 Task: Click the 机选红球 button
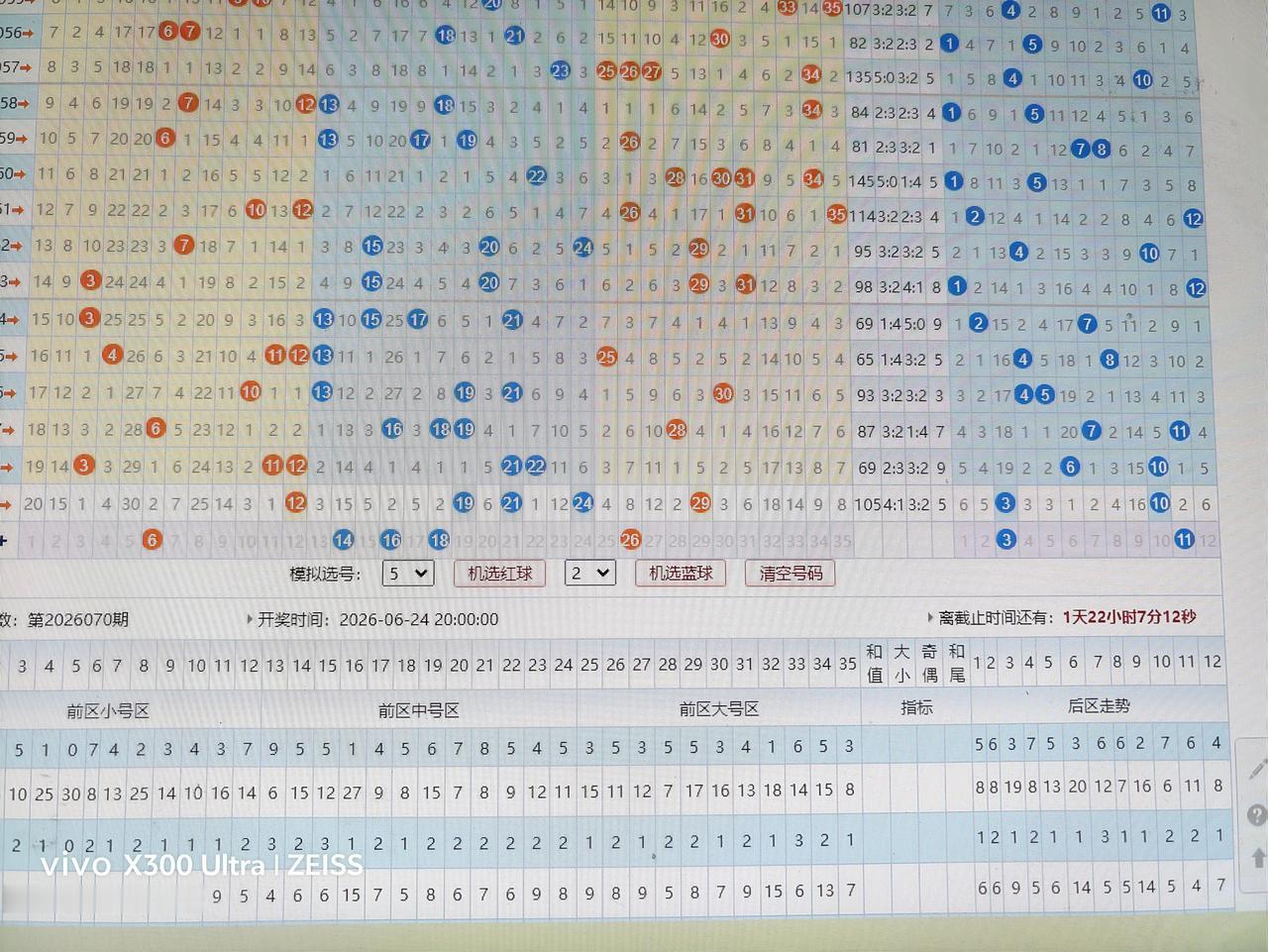click(x=499, y=574)
